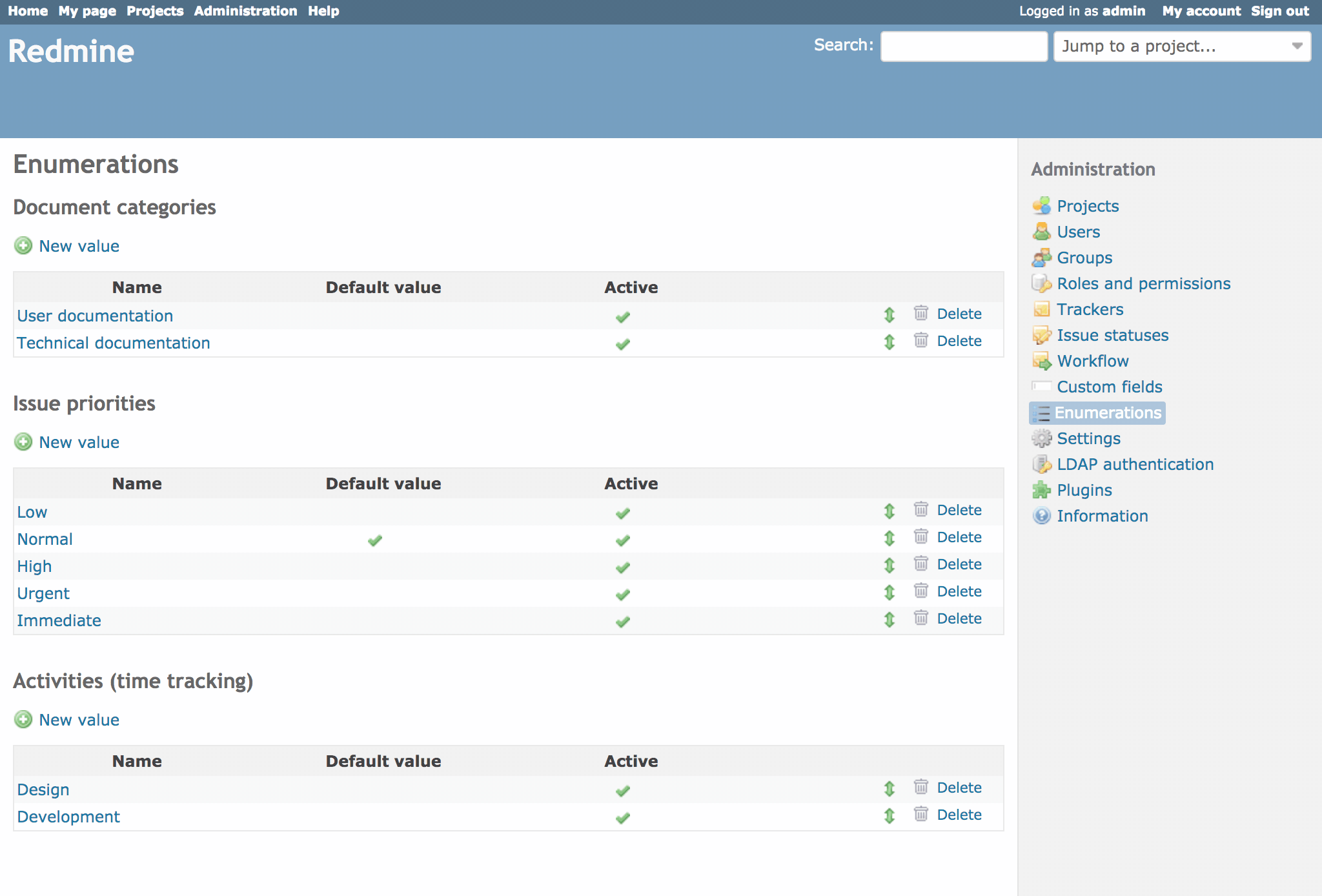Image resolution: width=1322 pixels, height=896 pixels.
Task: Click the trash icon for User documentation
Action: tap(921, 313)
